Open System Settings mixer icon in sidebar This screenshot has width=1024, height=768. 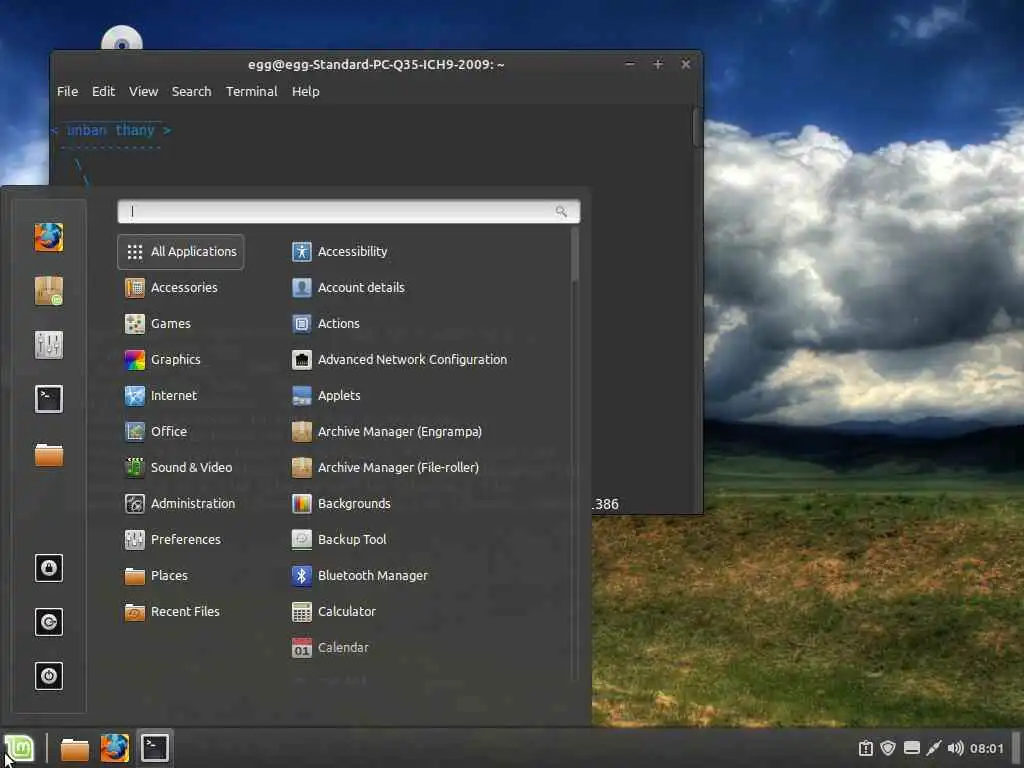49,345
